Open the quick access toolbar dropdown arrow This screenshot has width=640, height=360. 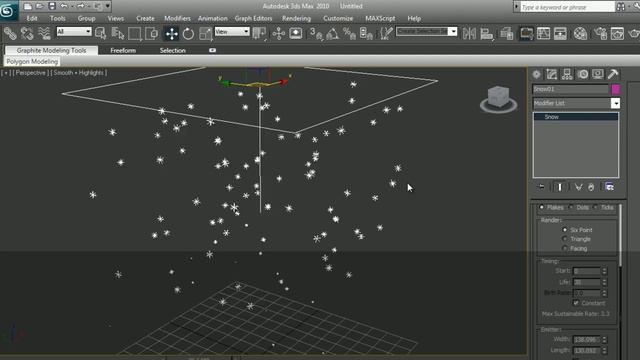(108, 6)
